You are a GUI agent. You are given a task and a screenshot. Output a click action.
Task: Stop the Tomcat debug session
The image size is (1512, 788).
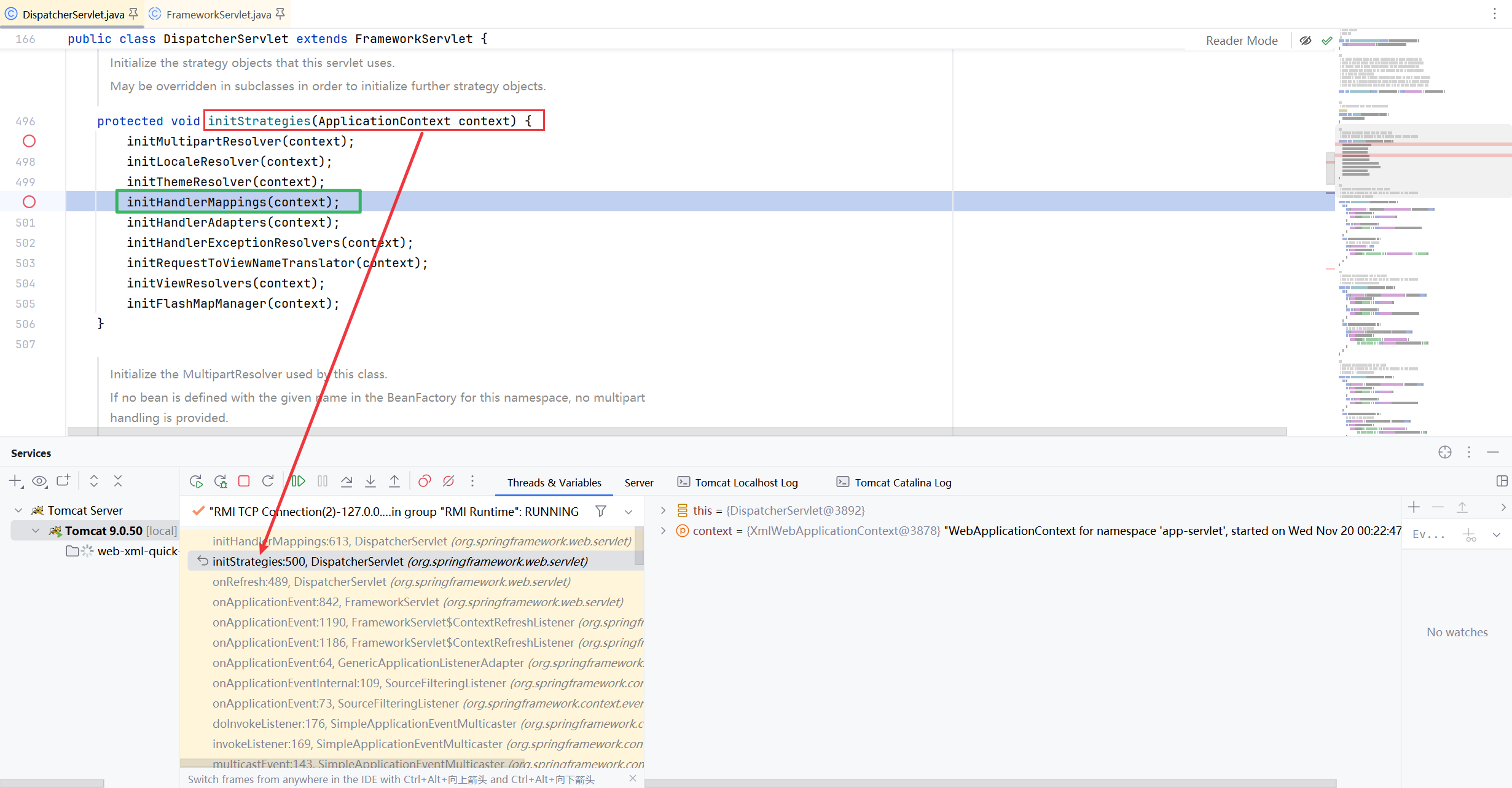244,482
